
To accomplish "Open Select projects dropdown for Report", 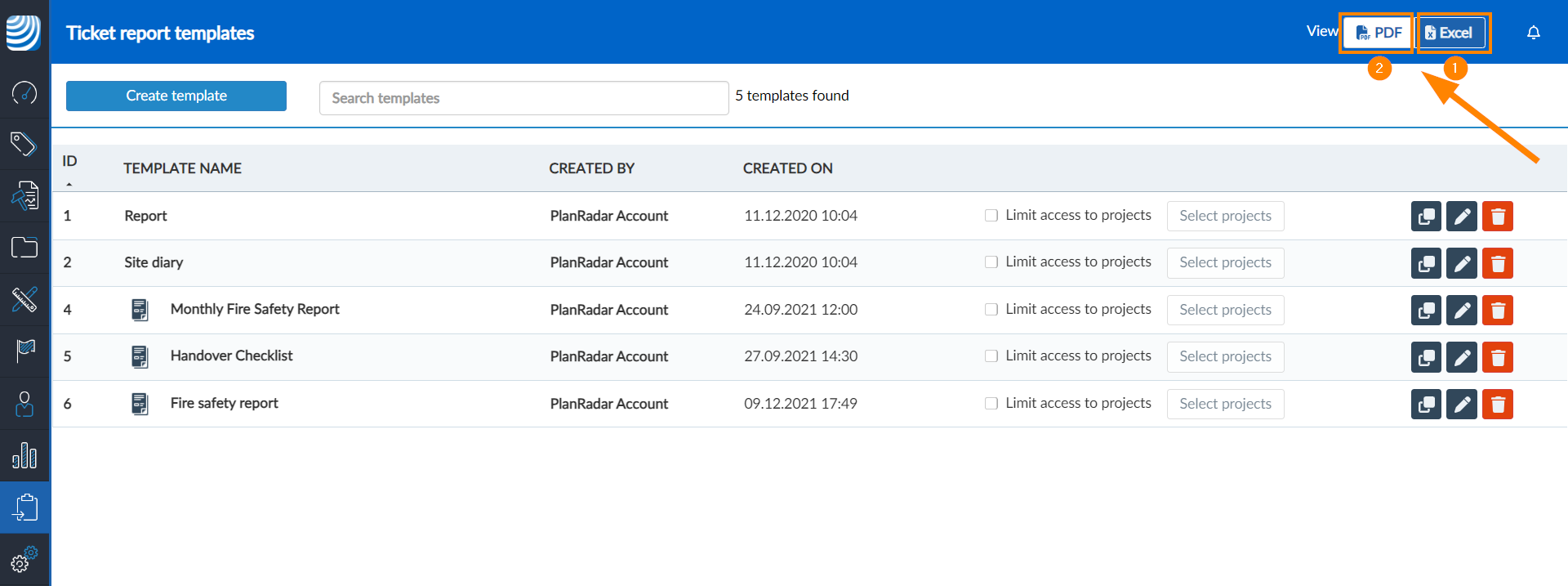I will [x=1225, y=217].
